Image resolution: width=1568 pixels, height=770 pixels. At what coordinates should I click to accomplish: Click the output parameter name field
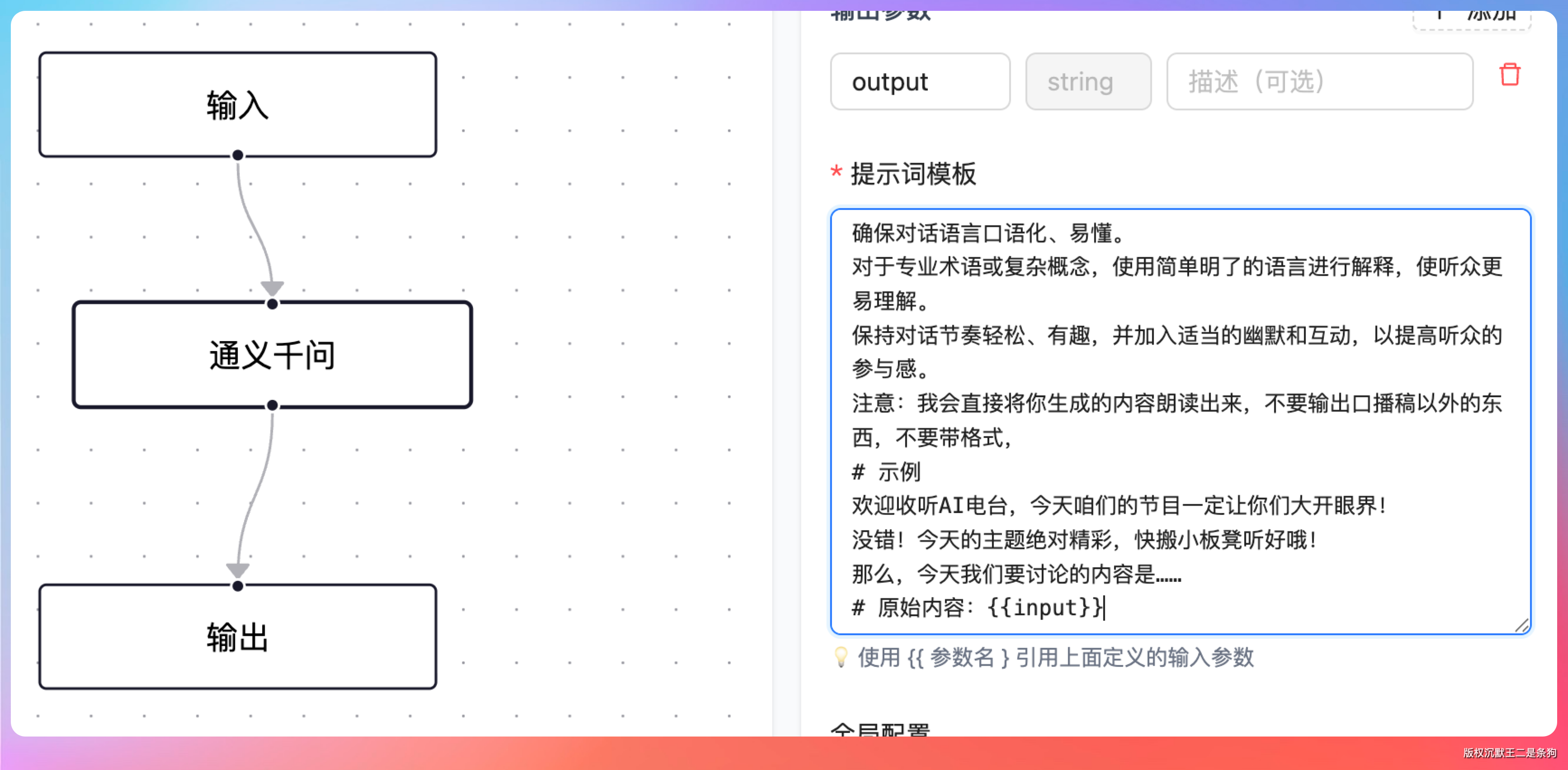pyautogui.click(x=920, y=81)
